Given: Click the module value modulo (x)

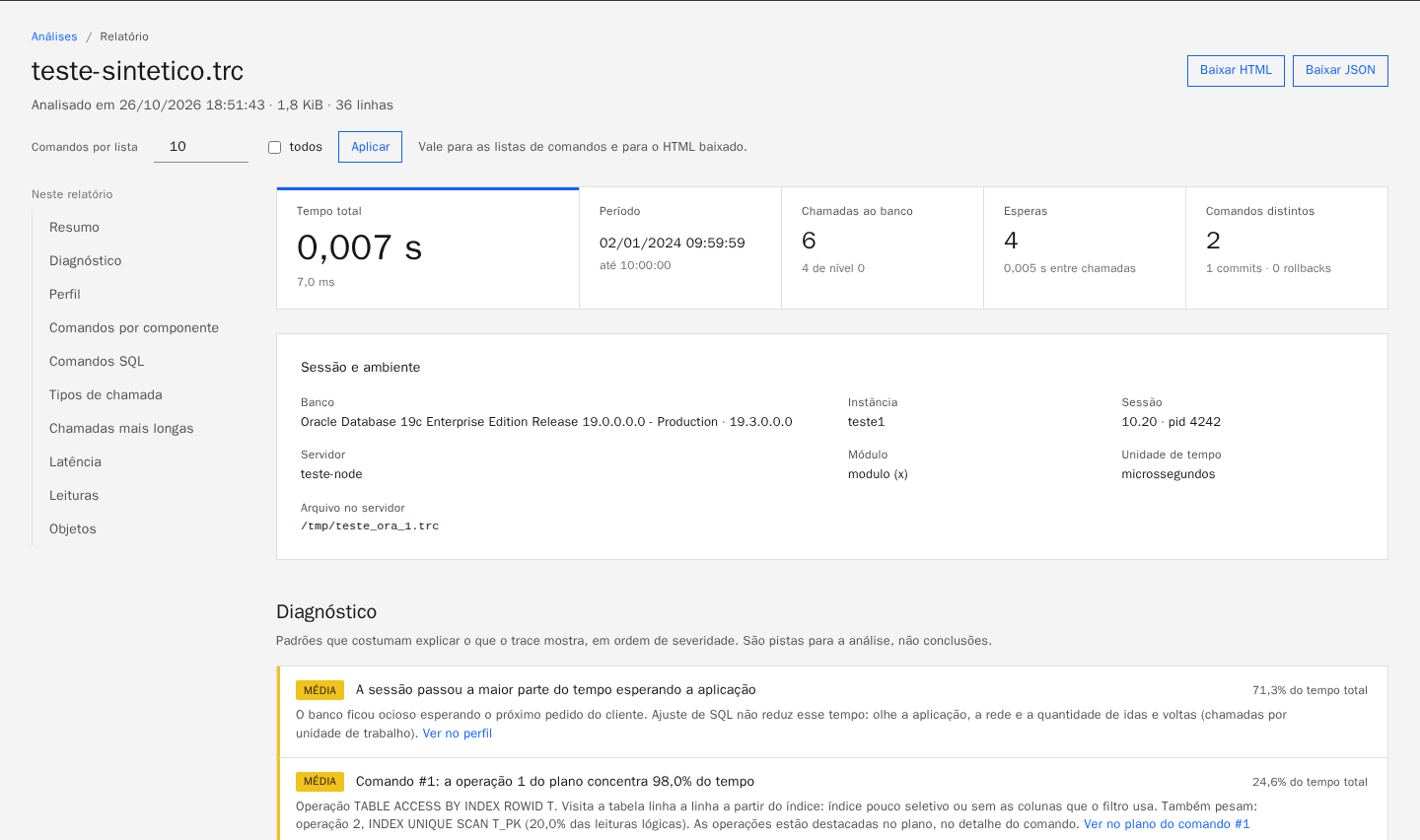Looking at the screenshot, I should 878,474.
